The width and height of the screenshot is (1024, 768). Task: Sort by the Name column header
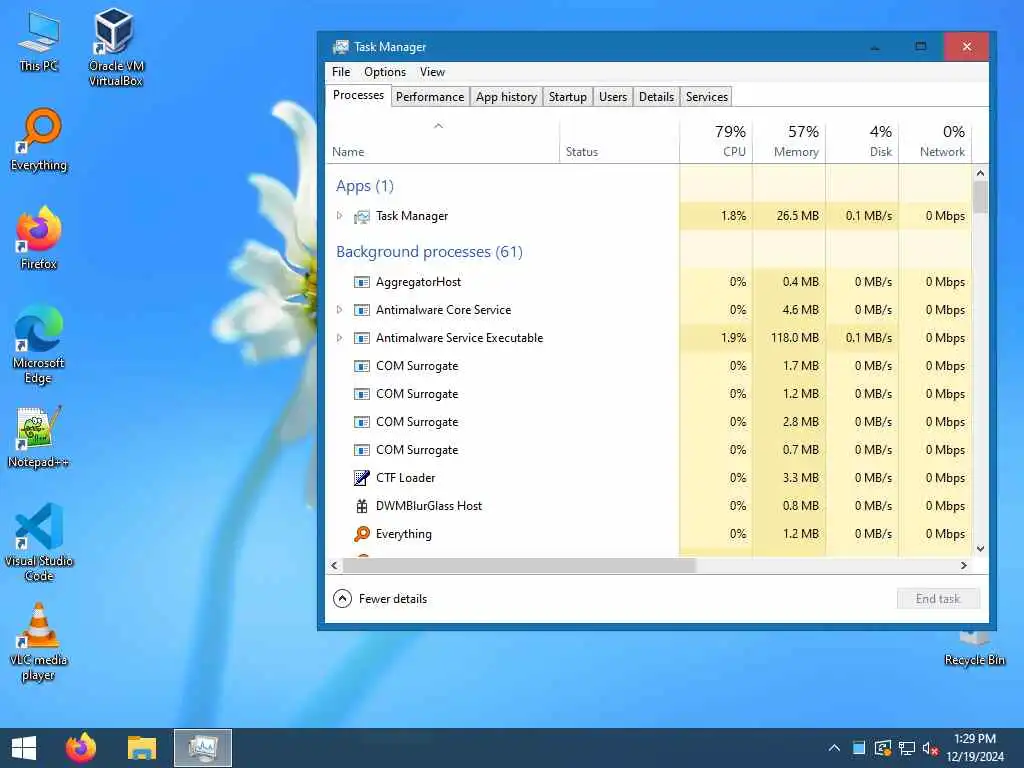pos(442,140)
